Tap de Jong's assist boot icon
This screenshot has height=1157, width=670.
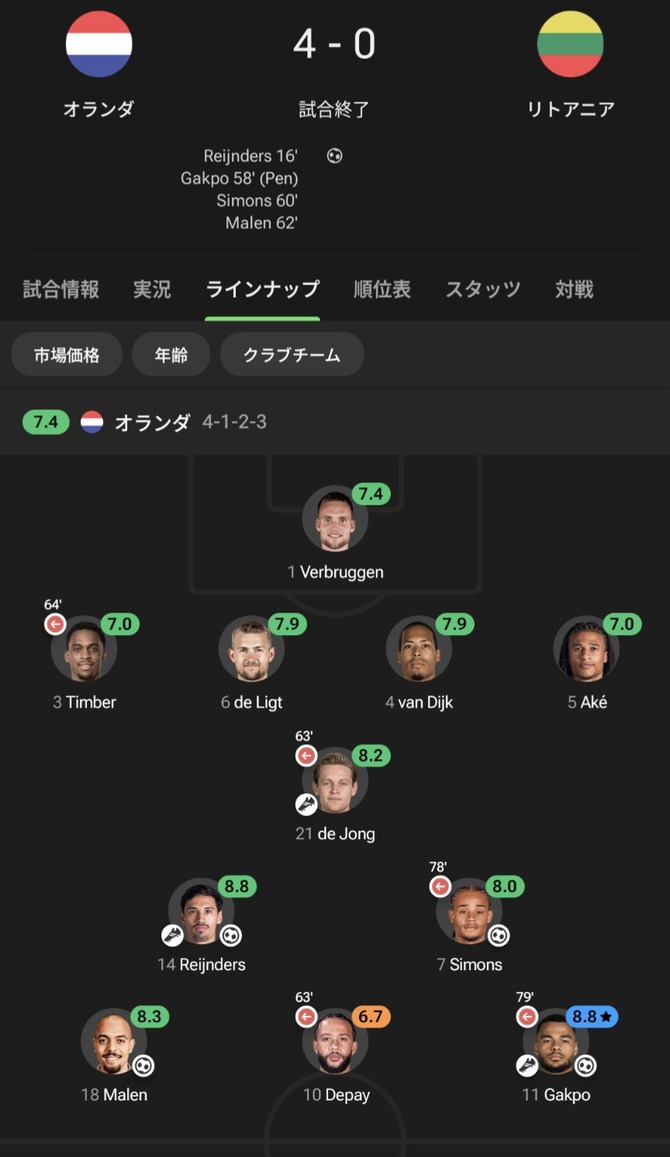[306, 803]
